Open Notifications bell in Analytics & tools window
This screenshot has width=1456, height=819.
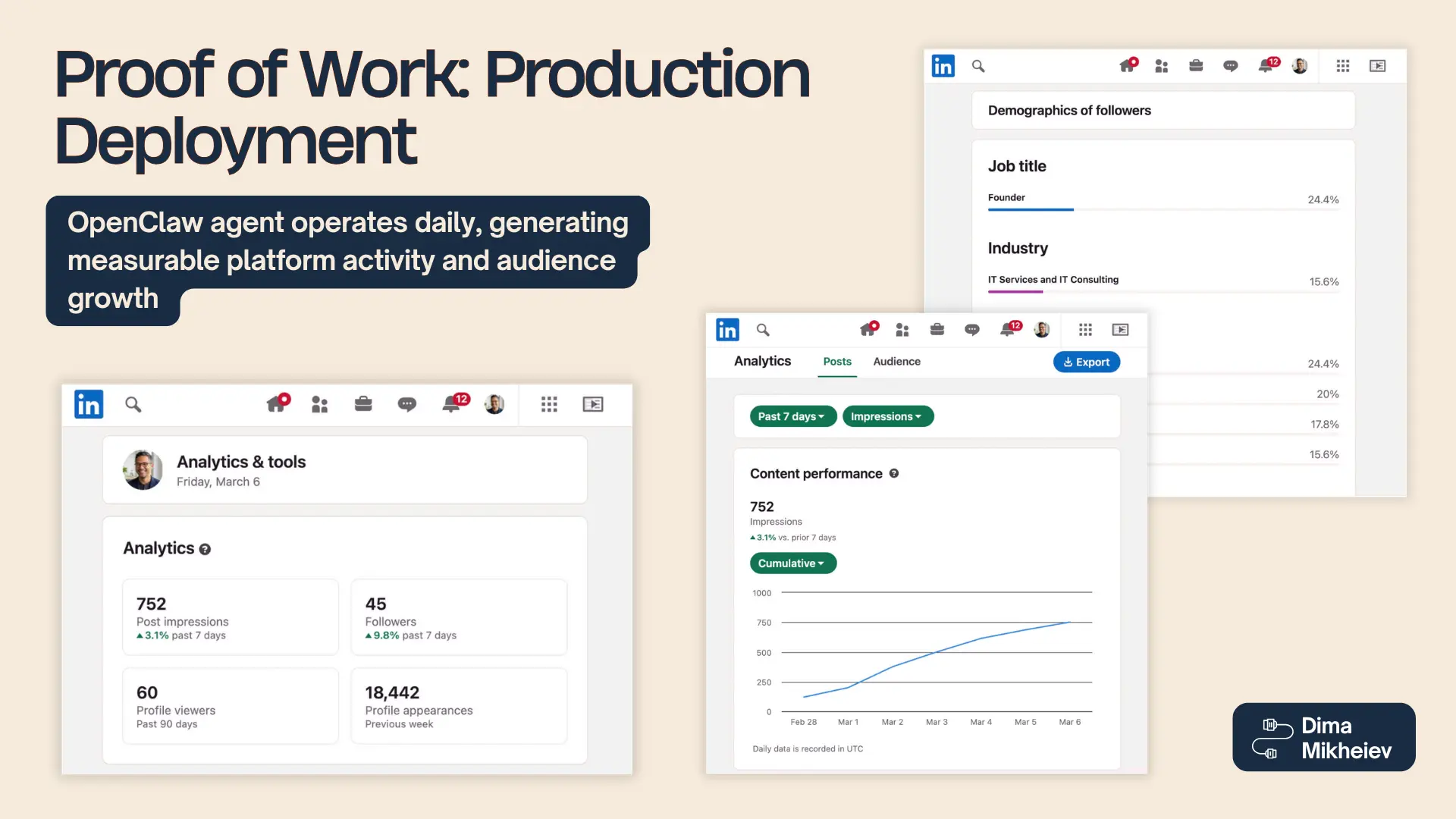pyautogui.click(x=453, y=403)
